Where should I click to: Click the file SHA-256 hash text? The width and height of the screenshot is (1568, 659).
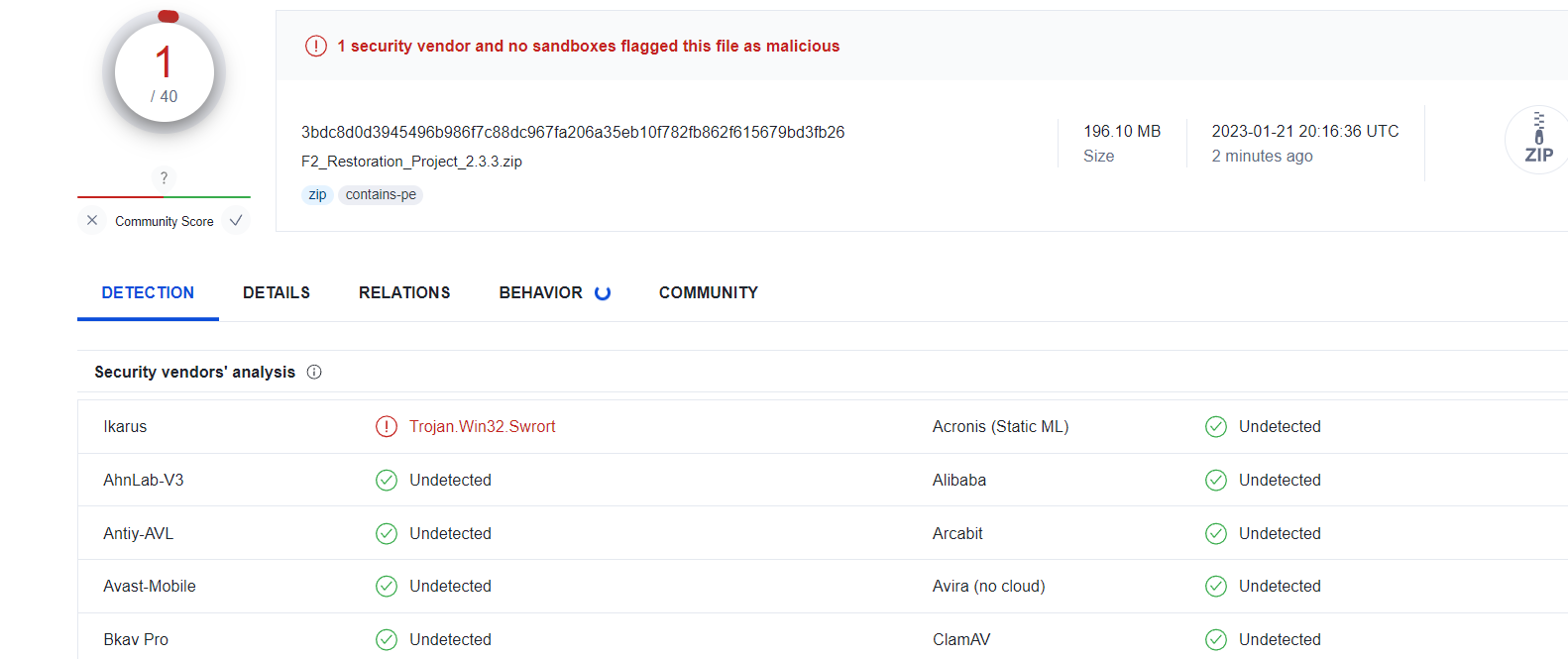coord(573,133)
